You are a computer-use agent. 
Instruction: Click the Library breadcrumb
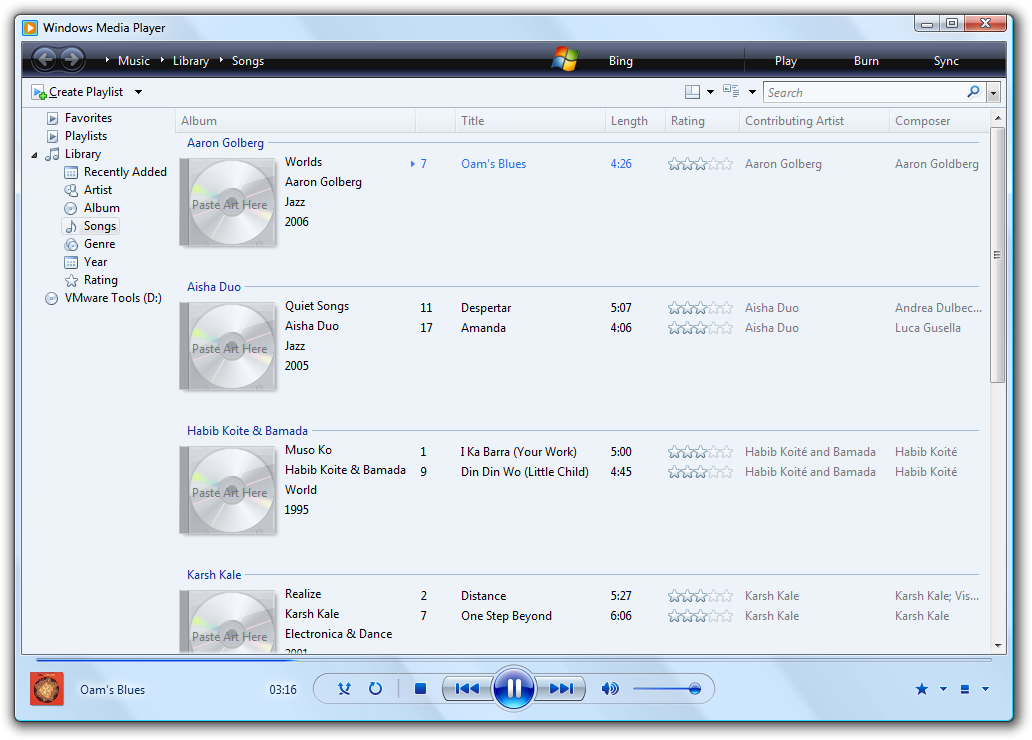pos(191,61)
